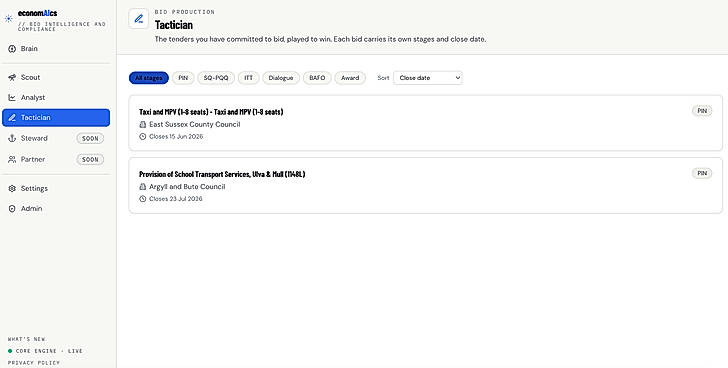Filter bids by Dialogue stage
The height and width of the screenshot is (368, 728).
pyautogui.click(x=281, y=78)
